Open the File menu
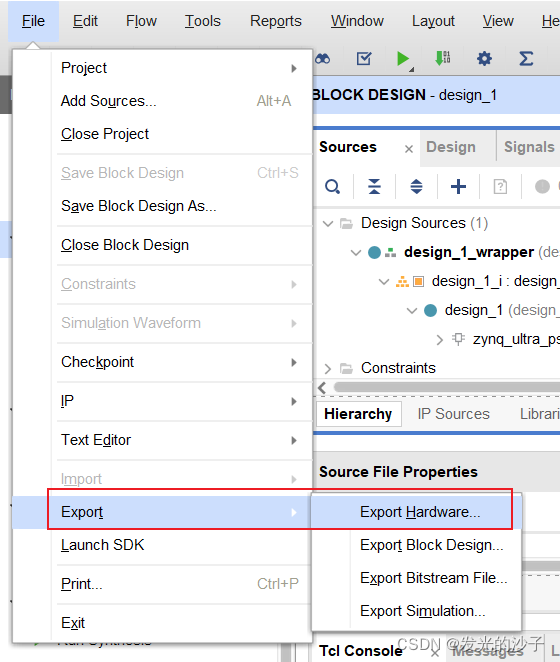560x662 pixels. point(33,21)
